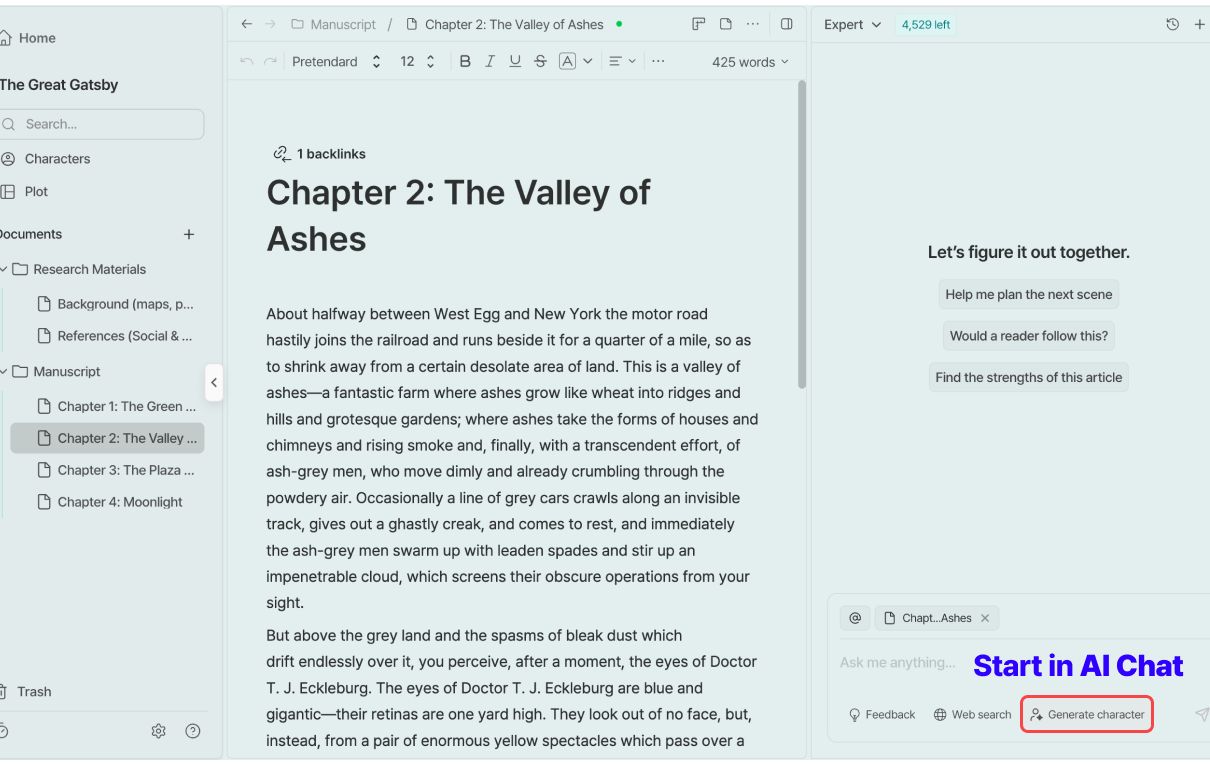
Task: Click the undo arrow in editor toolbar
Action: [x=247, y=61]
